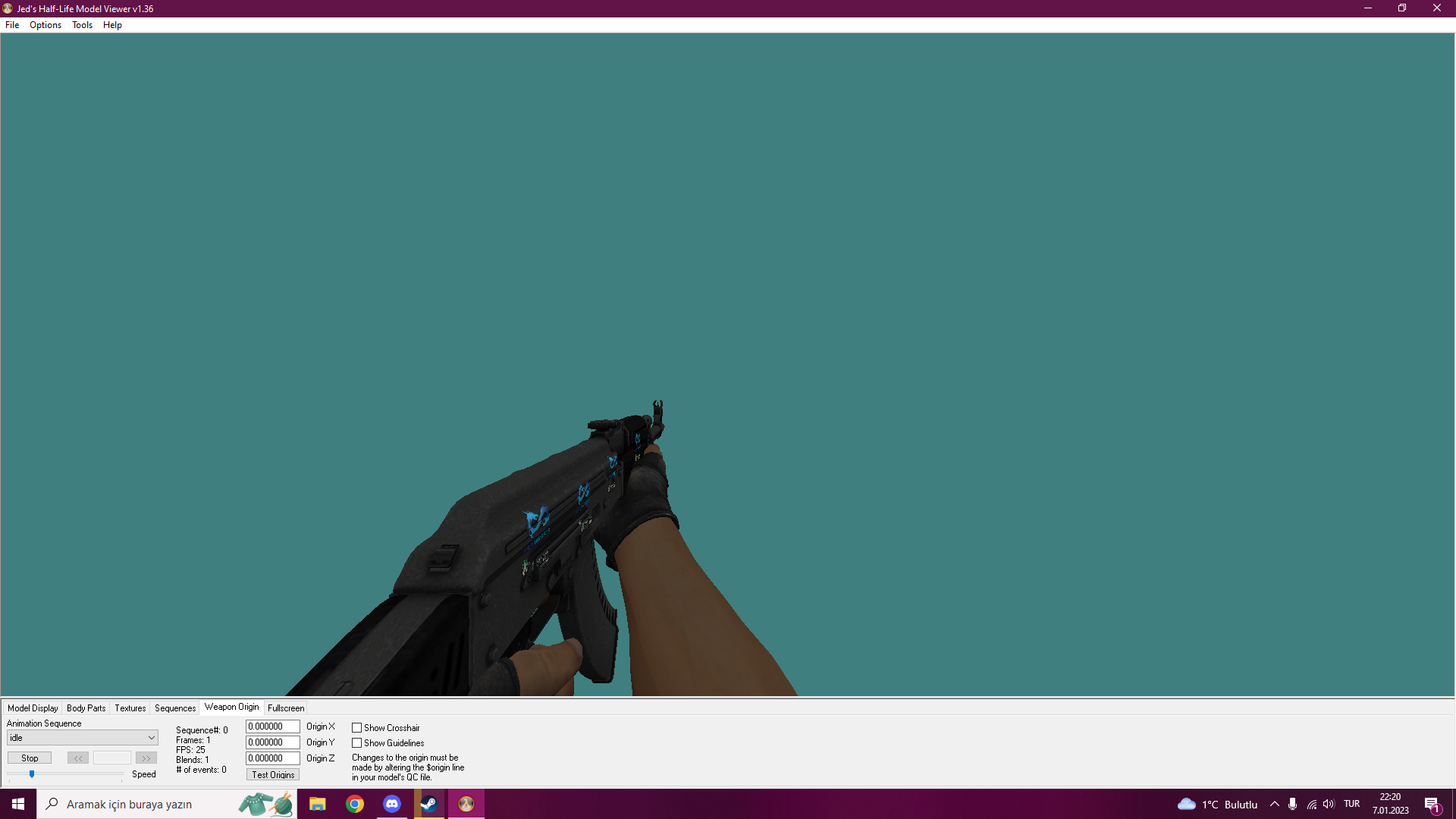The width and height of the screenshot is (1456, 819).
Task: Expand the Animation Sequence dropdown
Action: (x=83, y=738)
